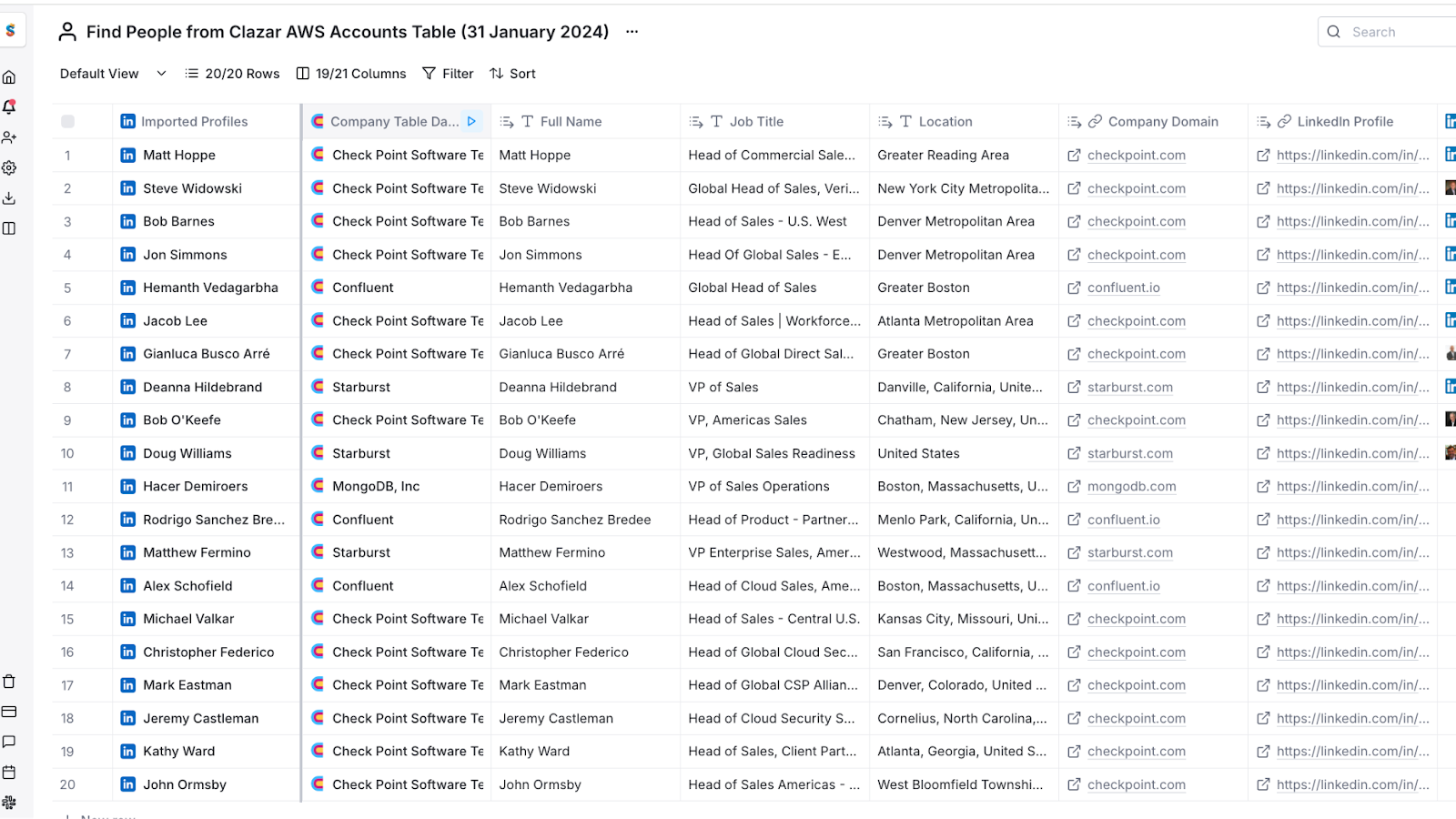This screenshot has height=819, width=1456.
Task: Select the 'Global Head of Sales' job title cell
Action: click(774, 288)
